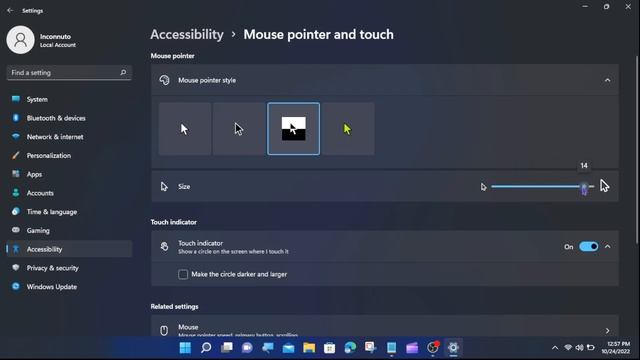The width and height of the screenshot is (640, 360).
Task: Go back with the Settings back arrow
Action: (10, 11)
